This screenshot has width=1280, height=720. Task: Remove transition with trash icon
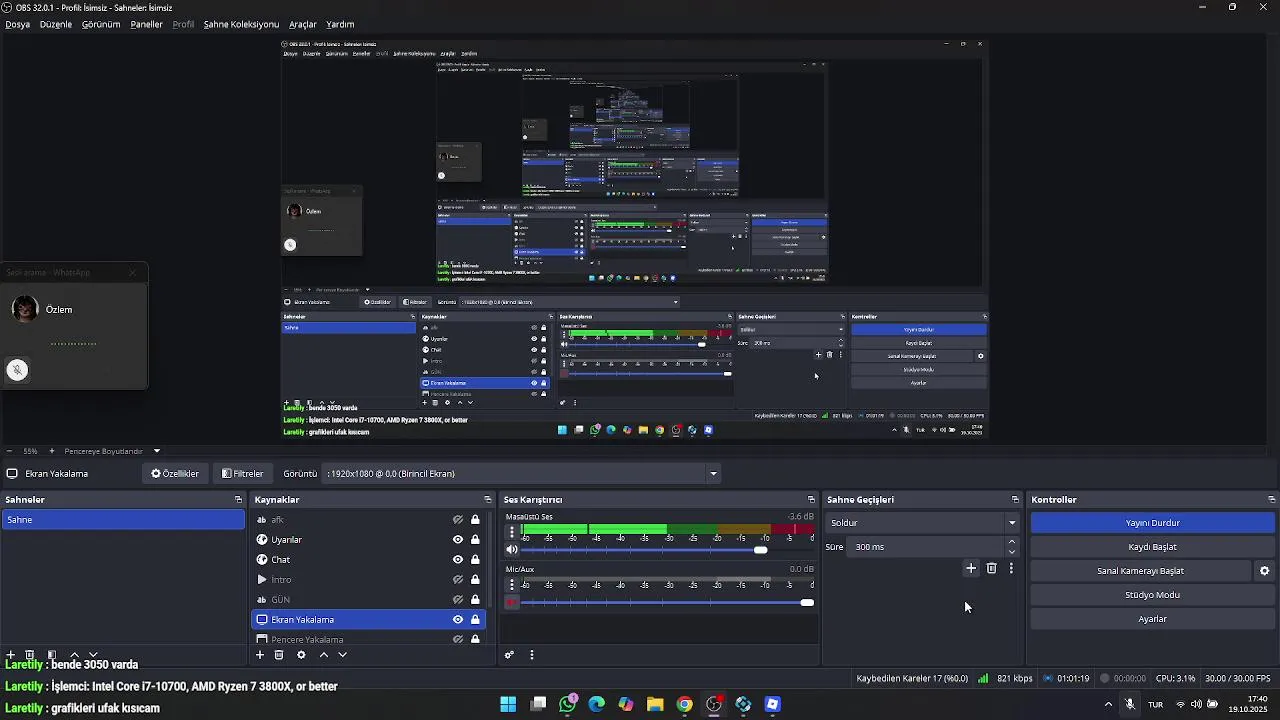click(x=991, y=568)
